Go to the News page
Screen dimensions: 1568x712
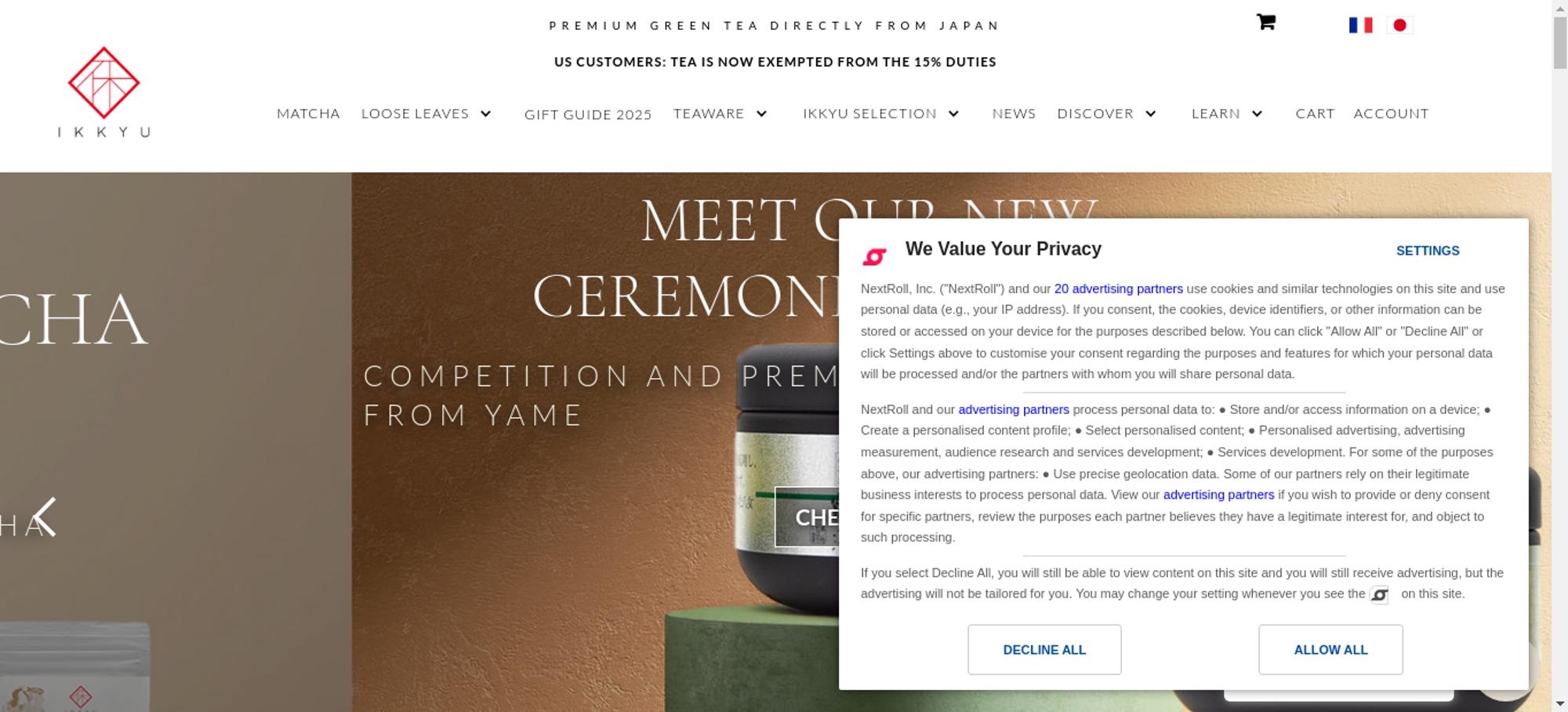click(1014, 114)
